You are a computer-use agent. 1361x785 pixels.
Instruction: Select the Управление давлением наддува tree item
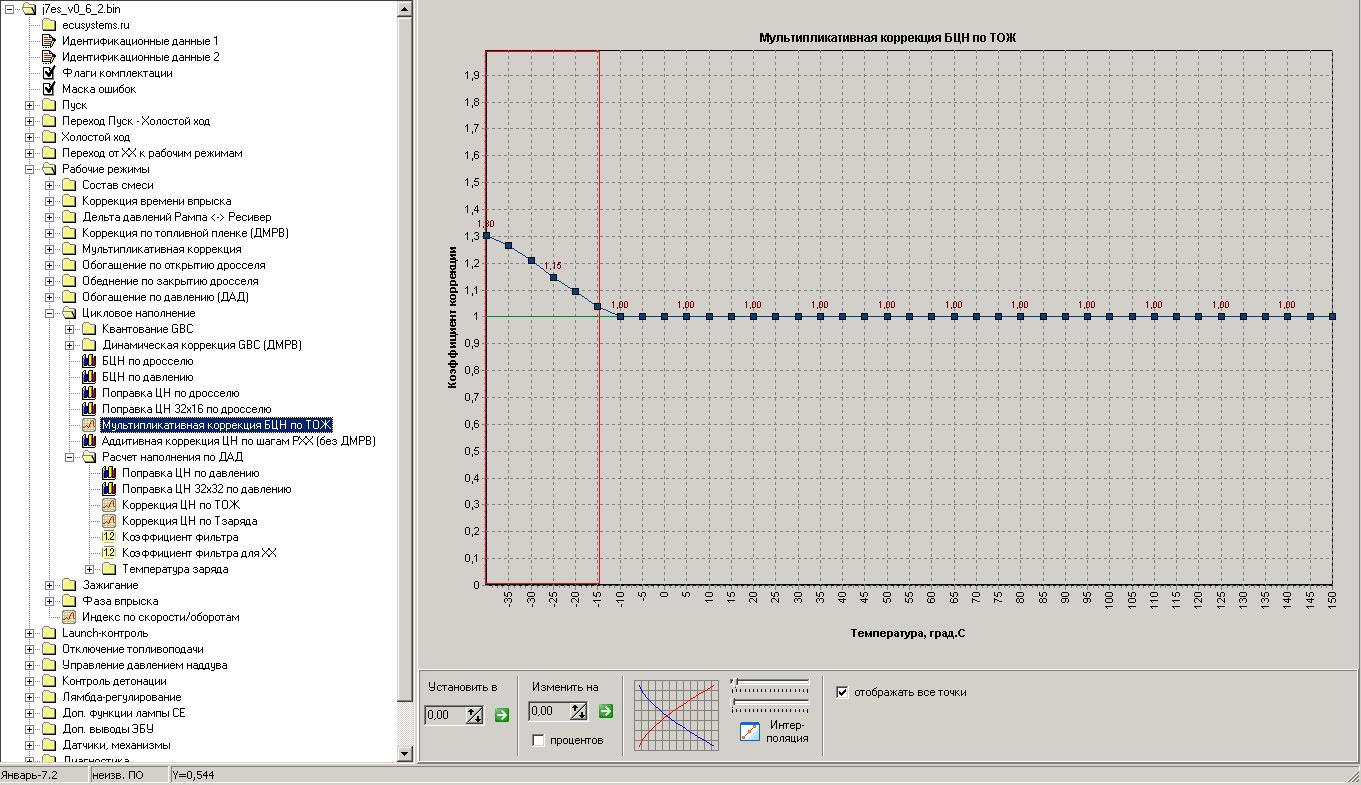(x=144, y=665)
